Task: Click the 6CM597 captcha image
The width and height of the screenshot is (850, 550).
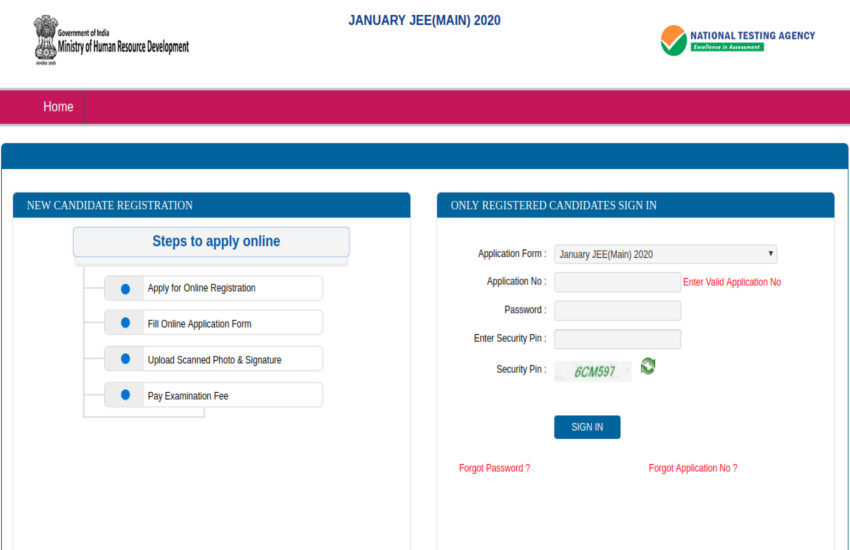Action: (593, 371)
